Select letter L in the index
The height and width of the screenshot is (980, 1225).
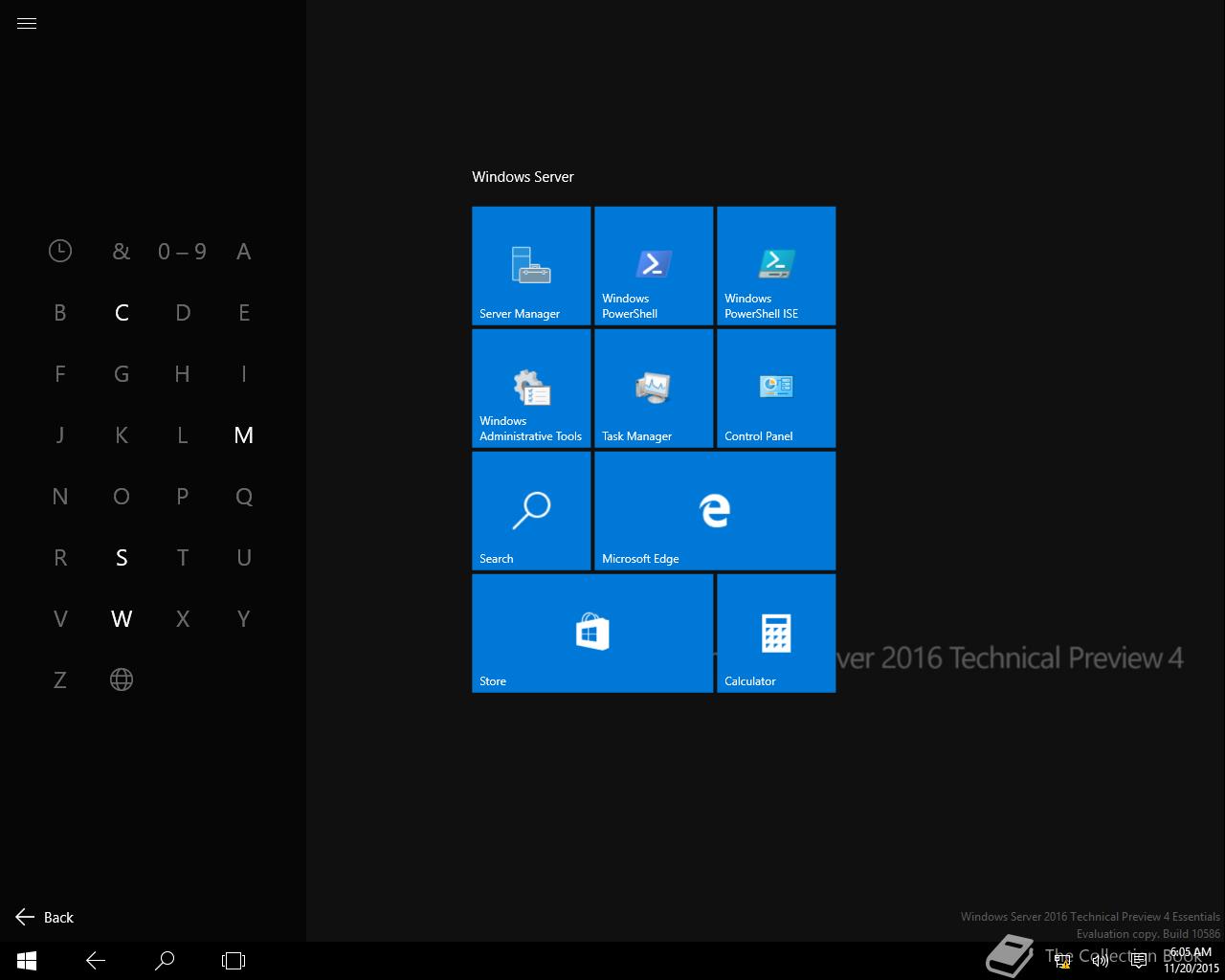183,434
